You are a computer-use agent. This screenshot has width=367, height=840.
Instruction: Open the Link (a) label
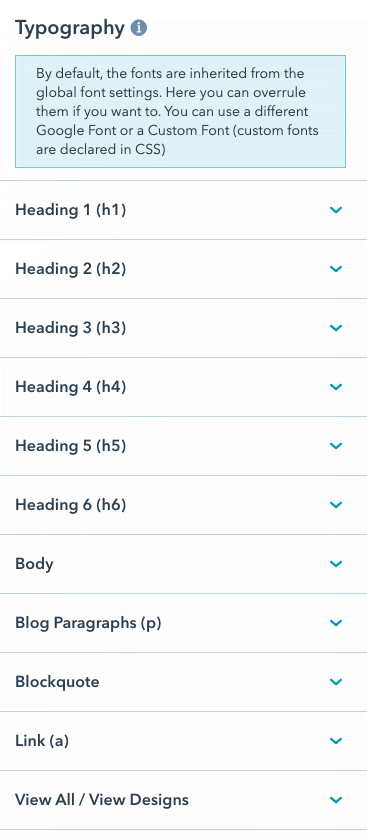[x=42, y=741]
